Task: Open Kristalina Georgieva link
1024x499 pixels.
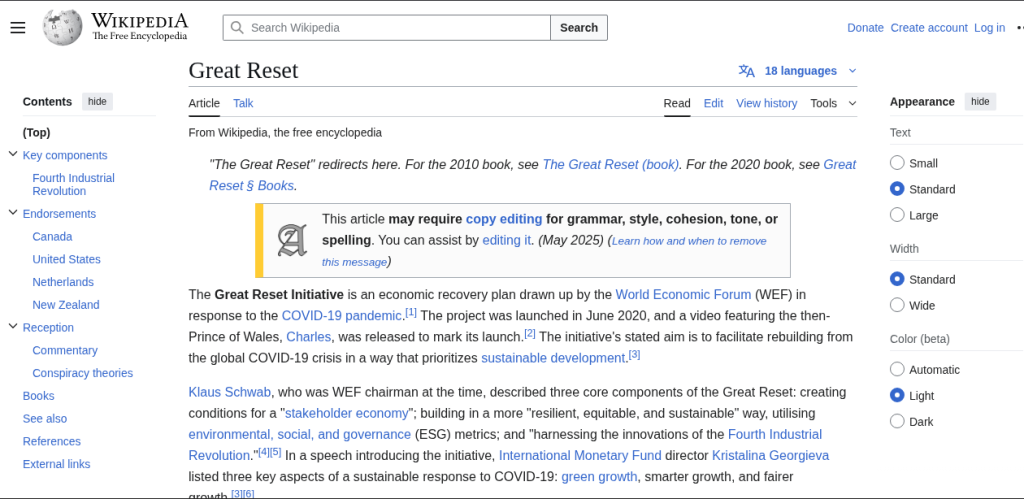Action: [x=771, y=455]
